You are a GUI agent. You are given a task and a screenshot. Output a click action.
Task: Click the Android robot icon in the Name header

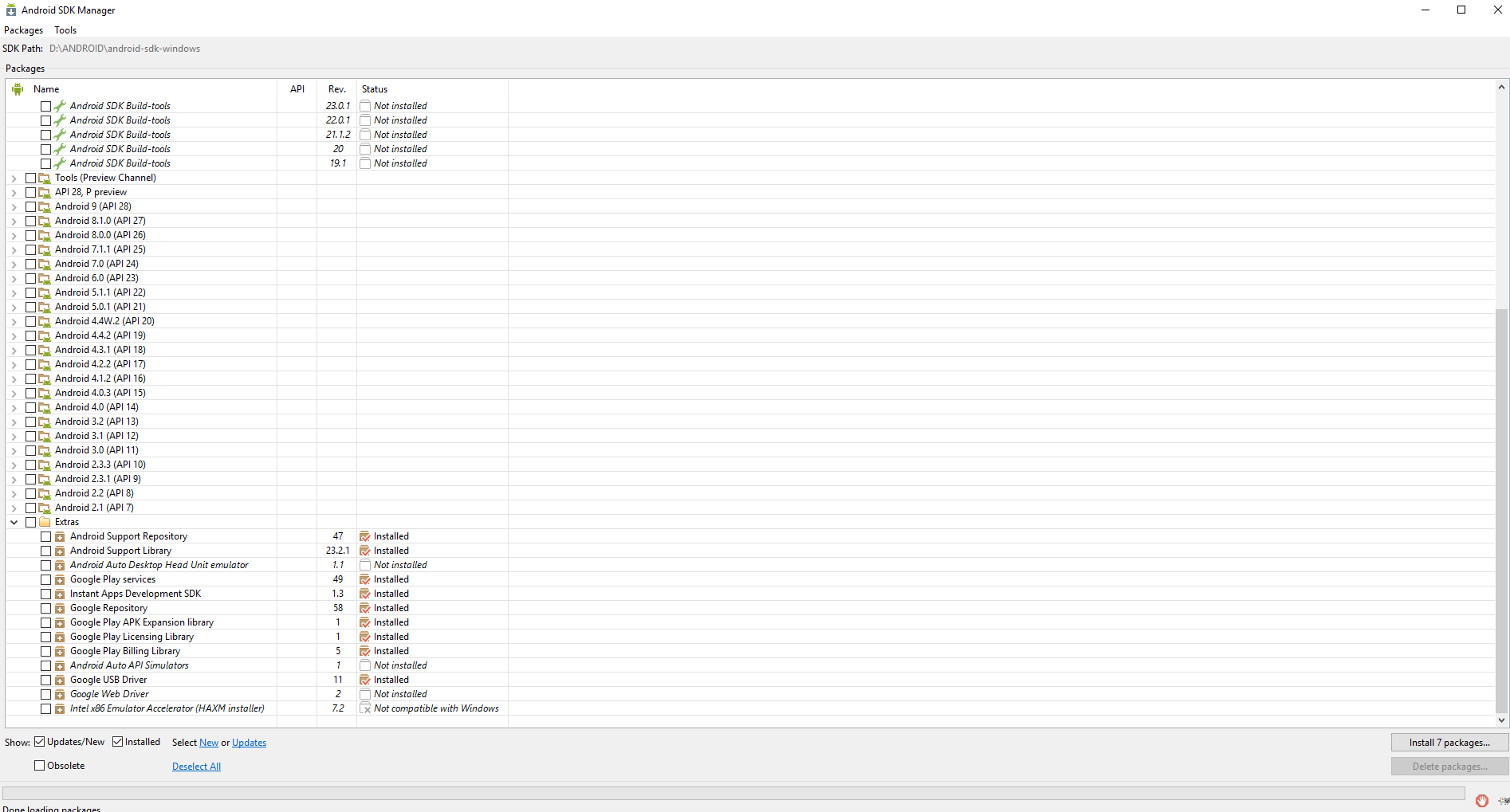[x=18, y=89]
